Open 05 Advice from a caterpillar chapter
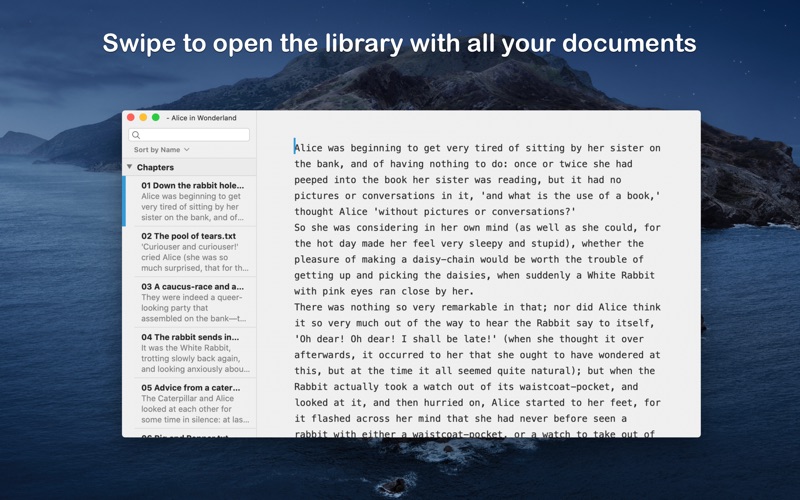Viewport: 800px width, 500px height. tap(189, 403)
